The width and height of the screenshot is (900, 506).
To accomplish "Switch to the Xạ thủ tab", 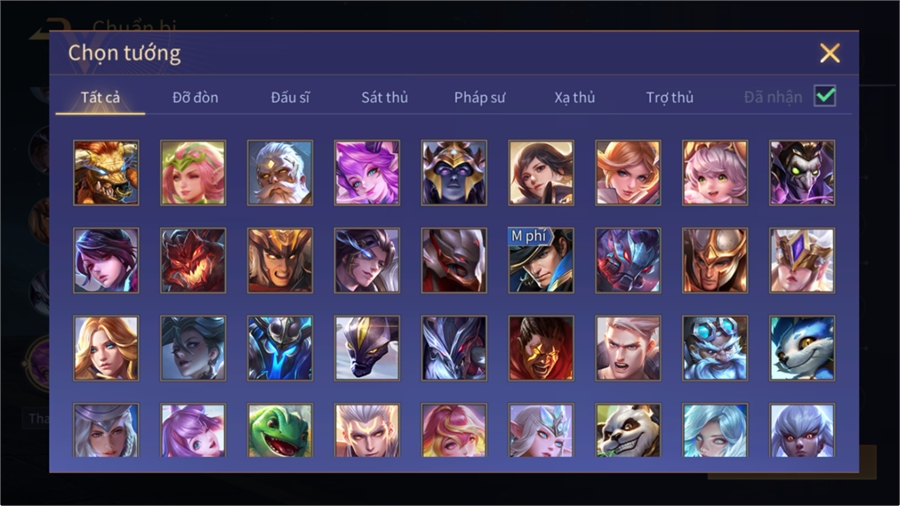I will (x=575, y=98).
